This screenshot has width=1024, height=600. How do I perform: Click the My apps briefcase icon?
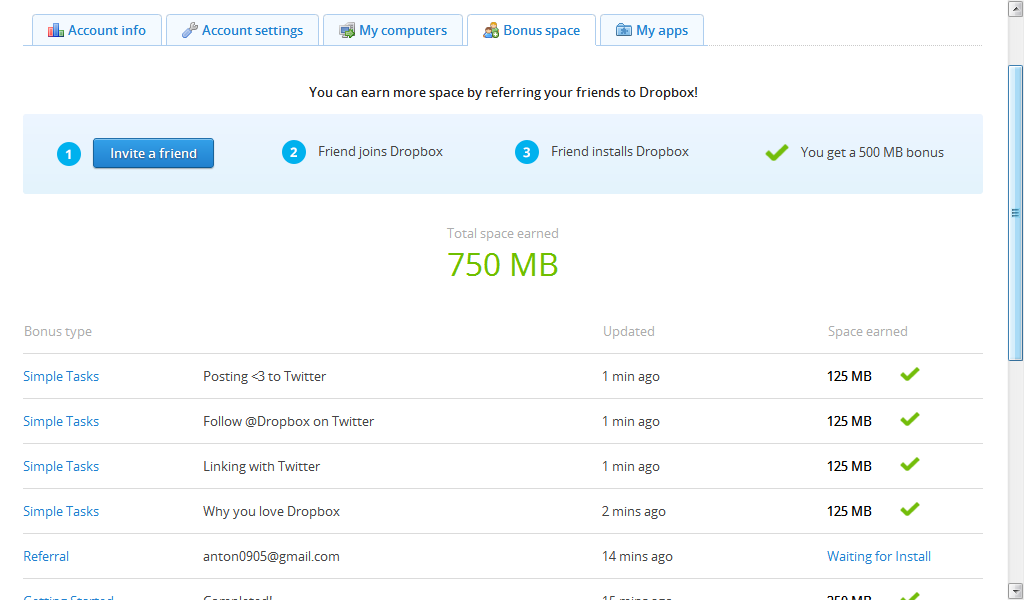(x=624, y=30)
